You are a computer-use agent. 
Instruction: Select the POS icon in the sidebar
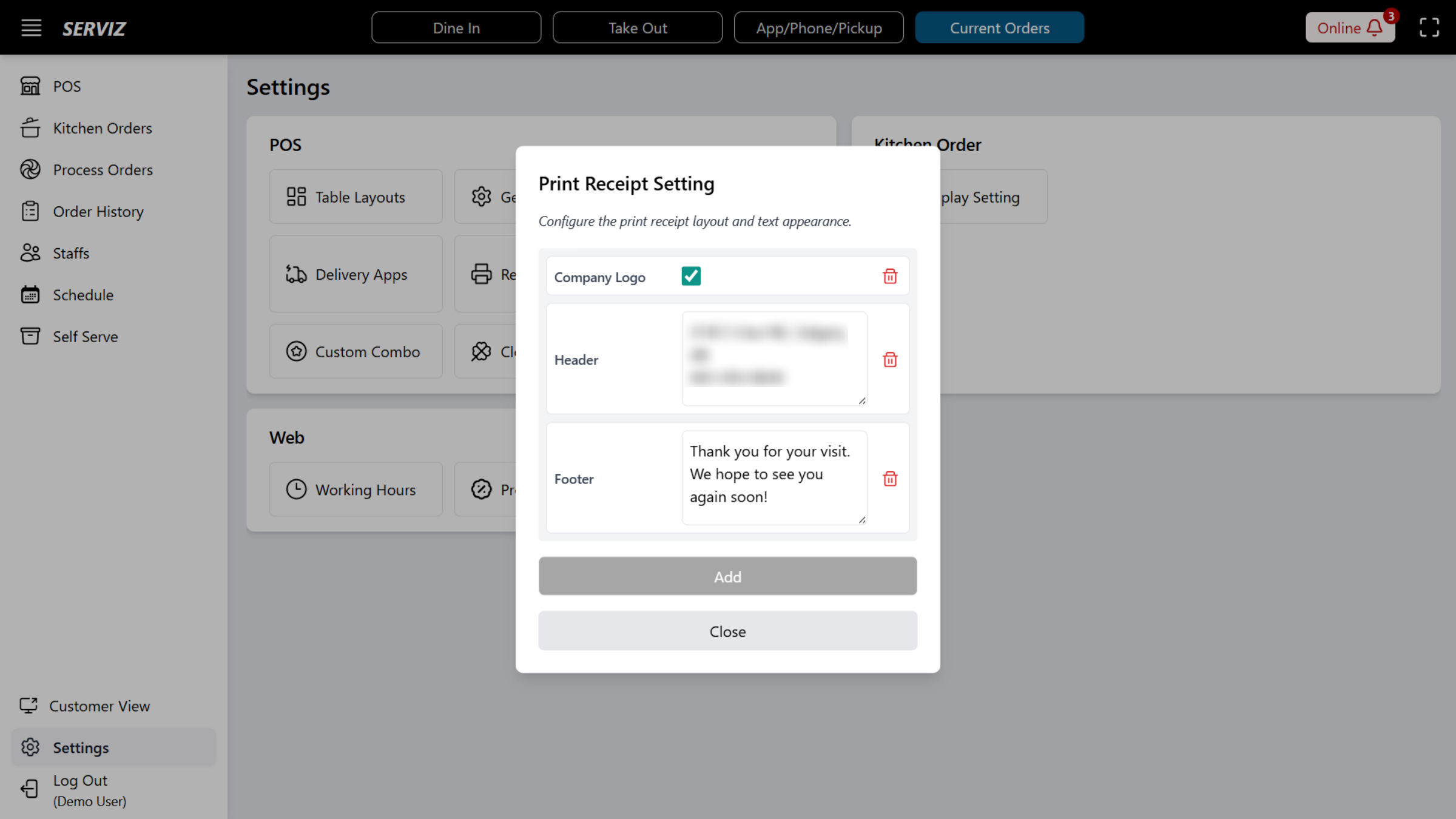[30, 86]
